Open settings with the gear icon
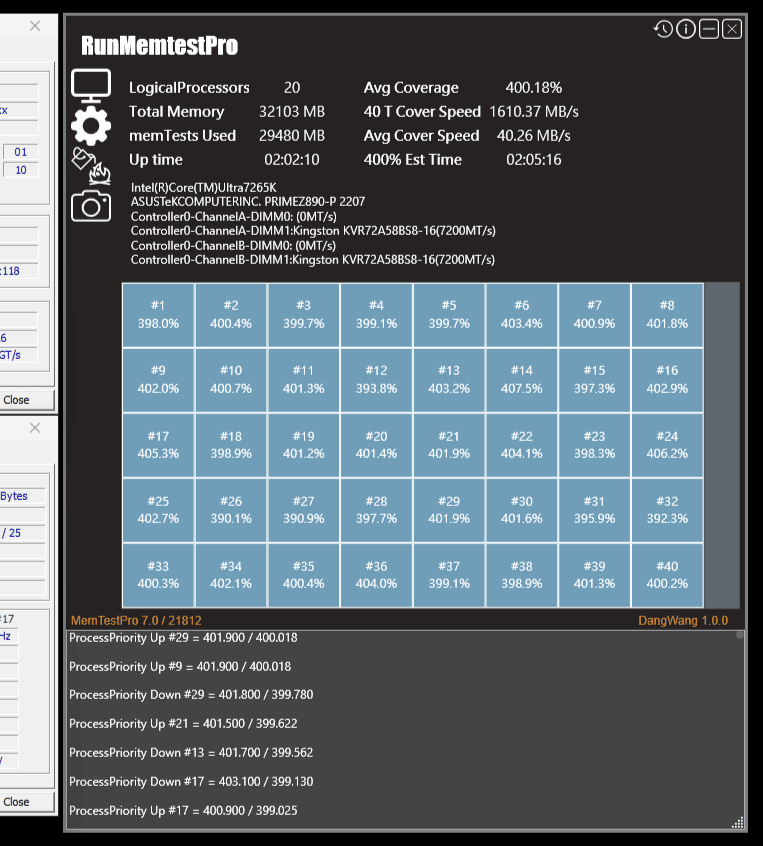Image resolution: width=763 pixels, height=846 pixels. click(91, 125)
